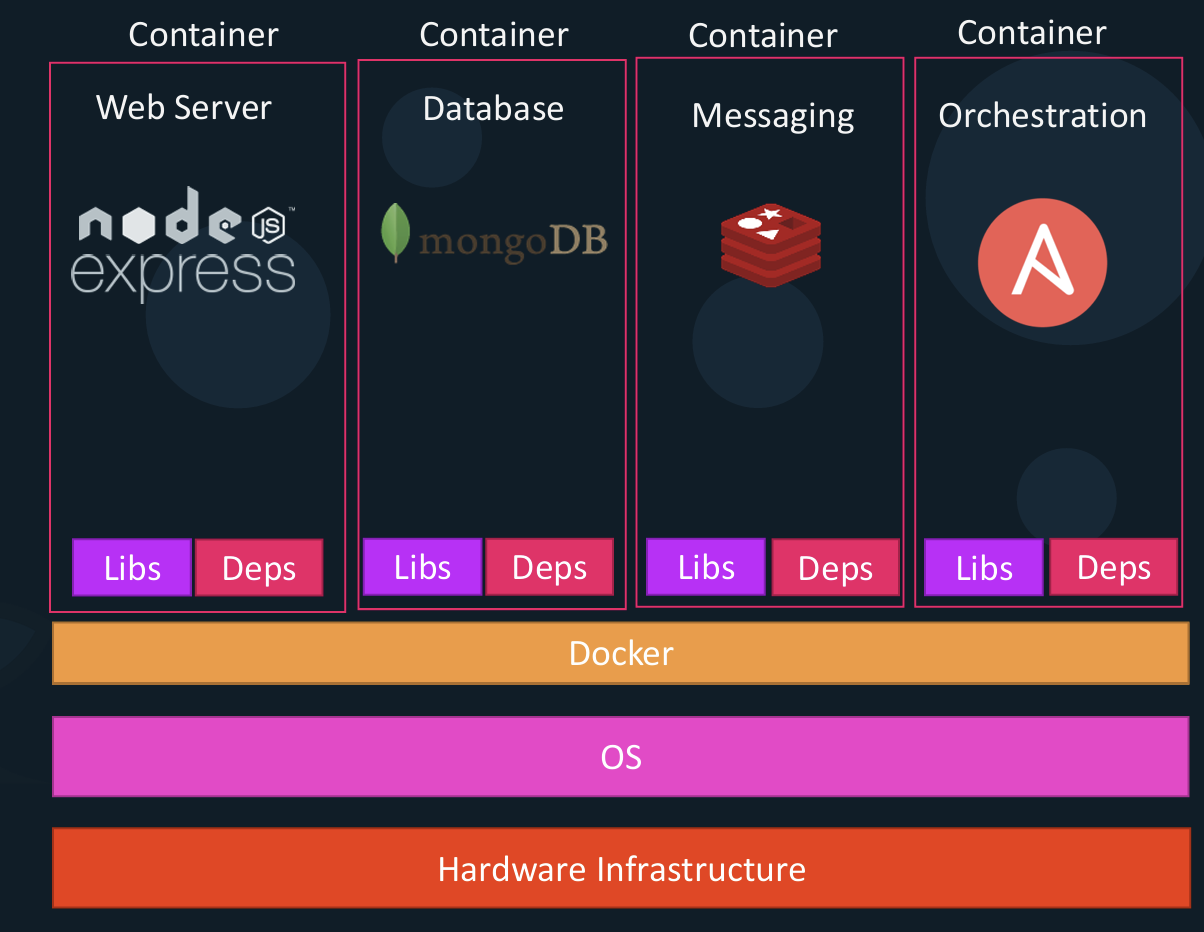Click Deps box in Messaging container
Screen dimensions: 1204x932
(835, 568)
